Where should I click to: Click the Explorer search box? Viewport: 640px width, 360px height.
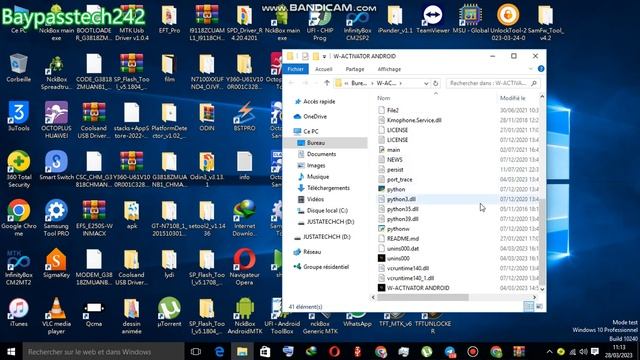click(493, 83)
